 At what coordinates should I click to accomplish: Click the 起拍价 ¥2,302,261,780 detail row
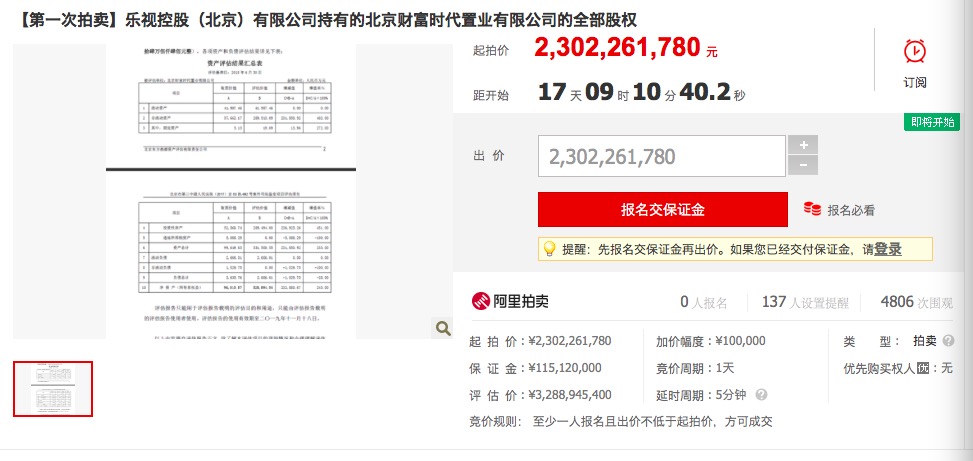[540, 341]
